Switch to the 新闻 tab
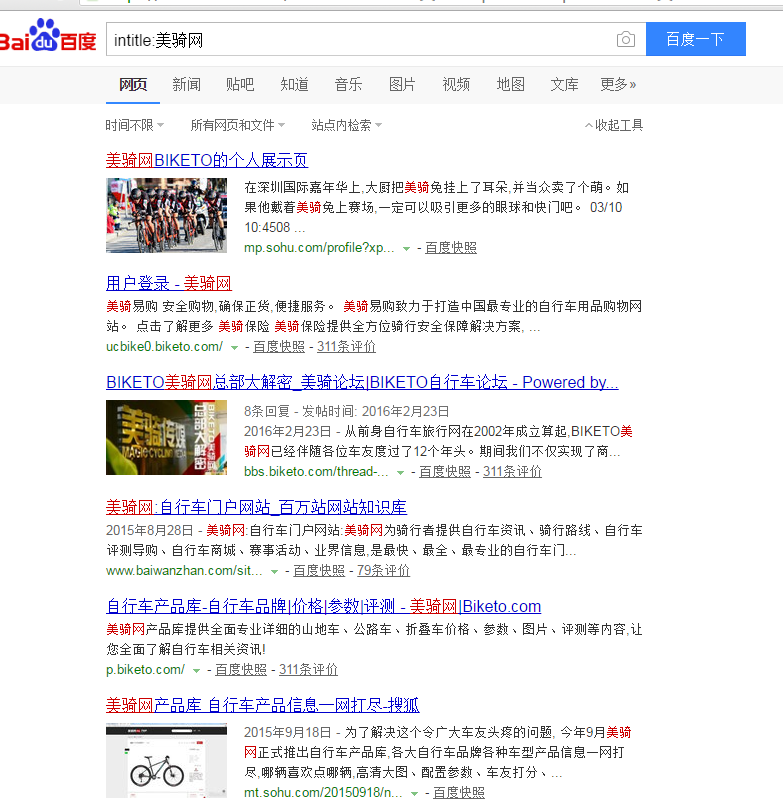 point(186,85)
